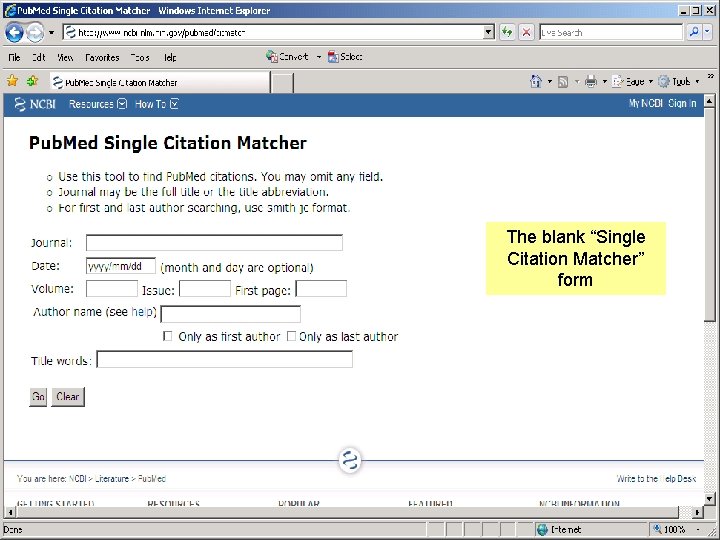Click the My NCBI link
This screenshot has height=540, width=720.
click(x=645, y=104)
